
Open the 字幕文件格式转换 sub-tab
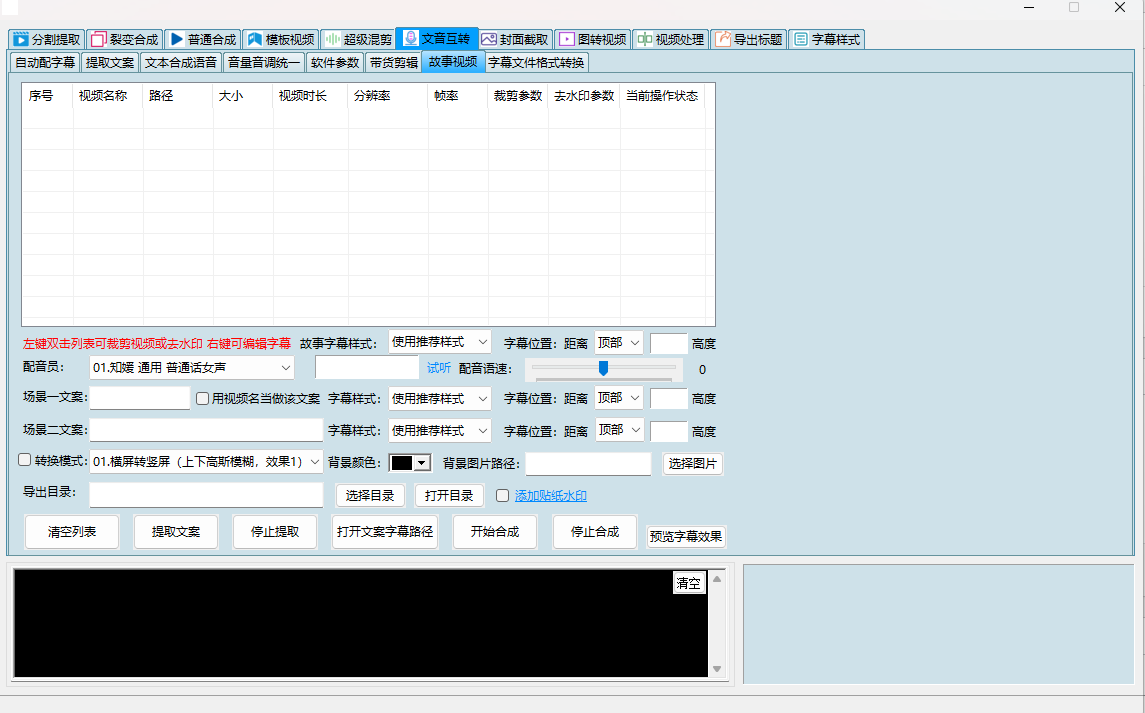(x=536, y=63)
